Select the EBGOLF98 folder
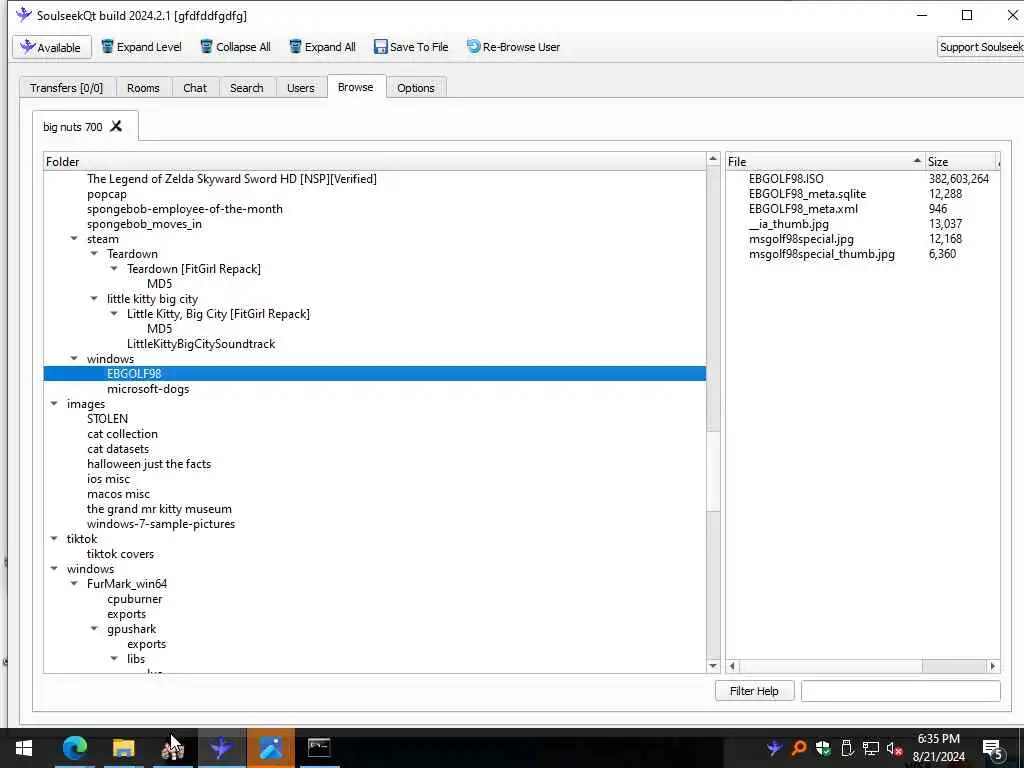This screenshot has height=768, width=1024. coord(134,374)
